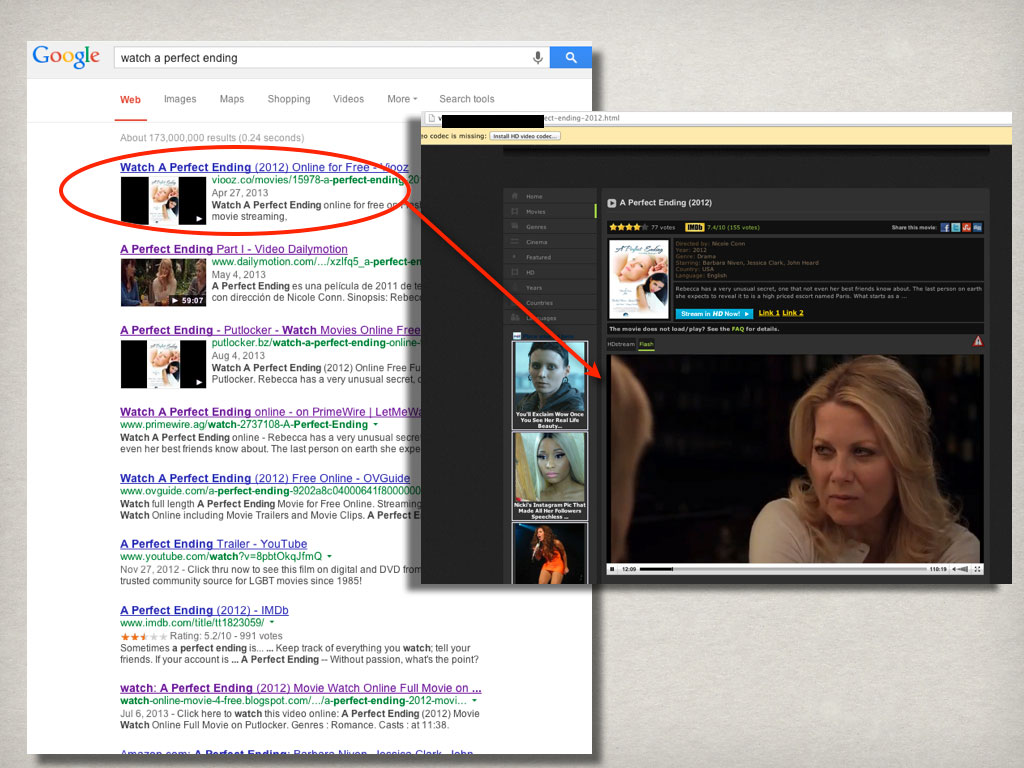Click Stream in HD Now button
The image size is (1024, 768).
714,313
